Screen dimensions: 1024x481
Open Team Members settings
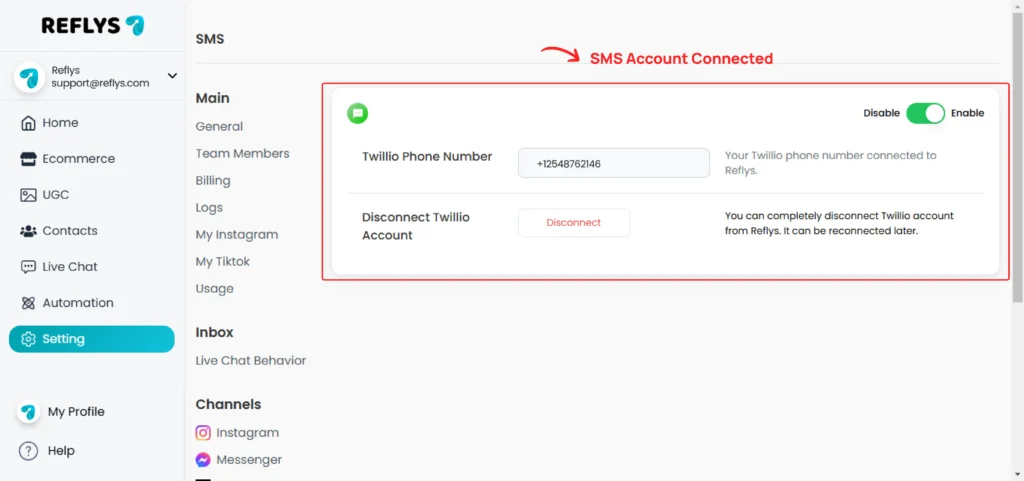[242, 153]
